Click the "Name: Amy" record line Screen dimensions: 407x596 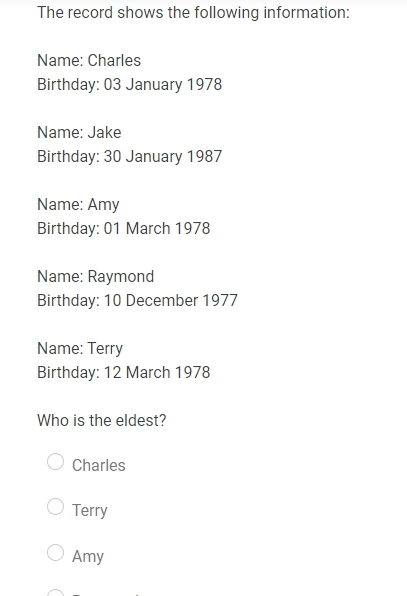[78, 205]
